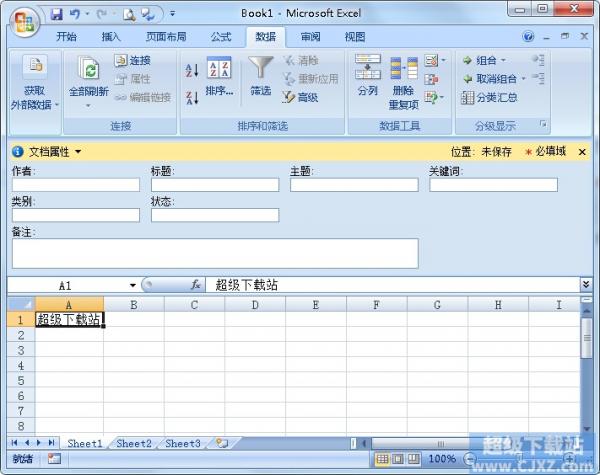Click the Sort Z to A descending icon

tap(192, 98)
